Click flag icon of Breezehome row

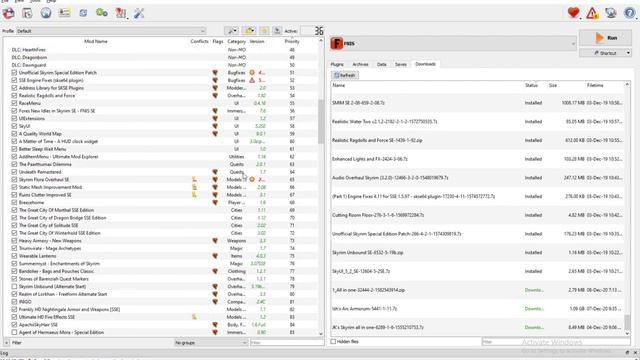point(215,202)
